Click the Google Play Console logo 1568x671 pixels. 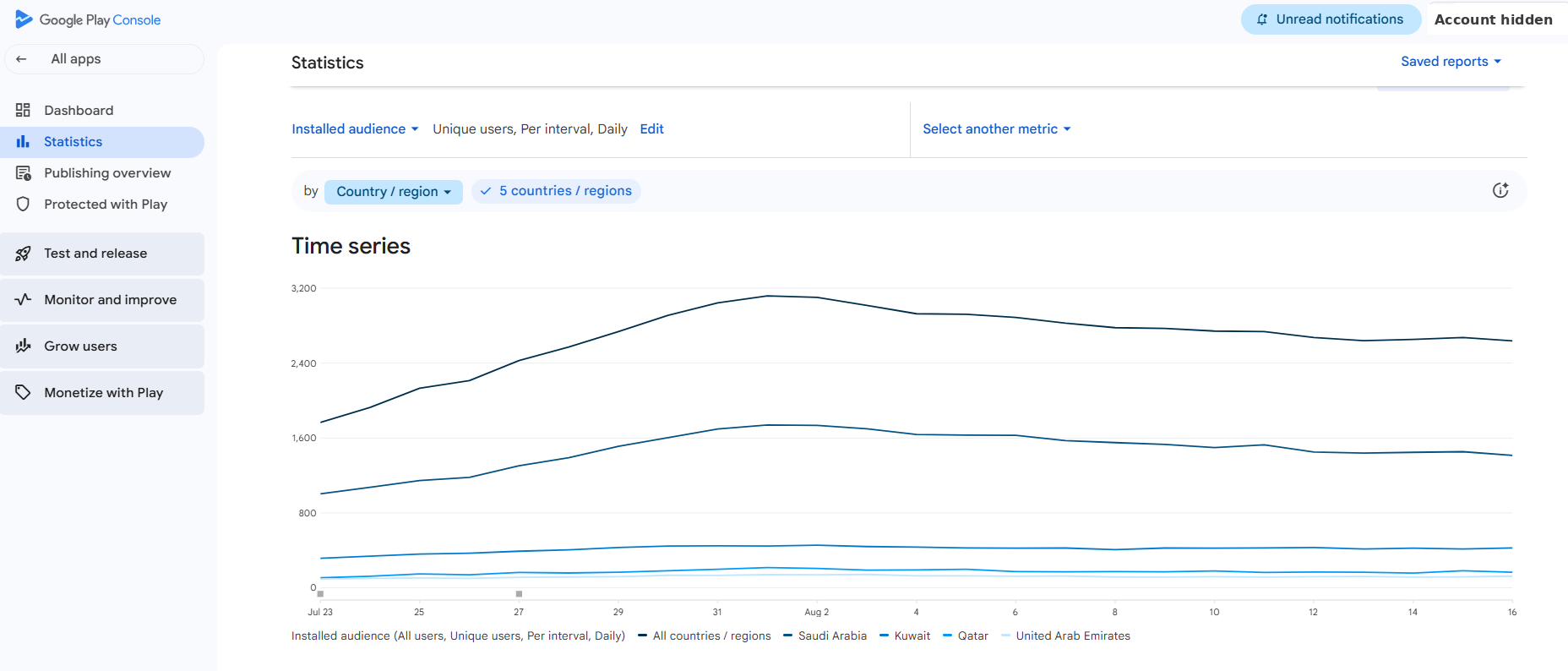88,19
